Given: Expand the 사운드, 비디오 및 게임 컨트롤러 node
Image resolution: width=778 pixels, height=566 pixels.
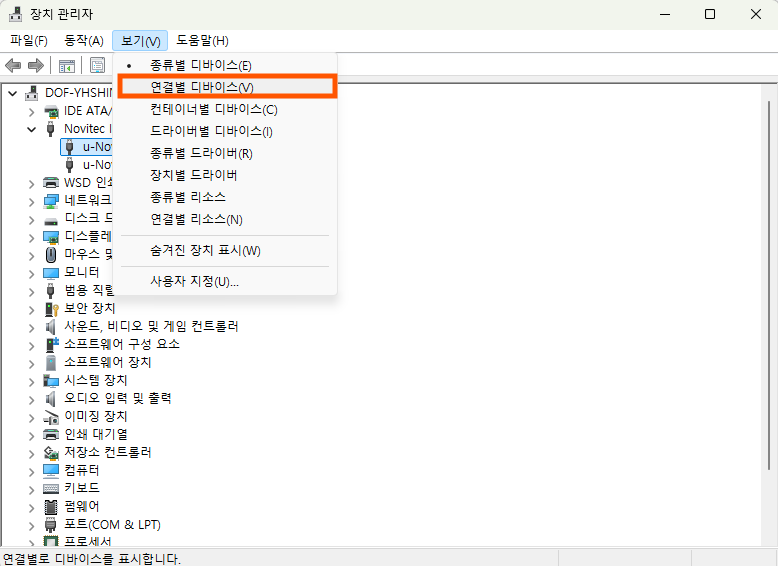Looking at the screenshot, I should click(x=32, y=326).
